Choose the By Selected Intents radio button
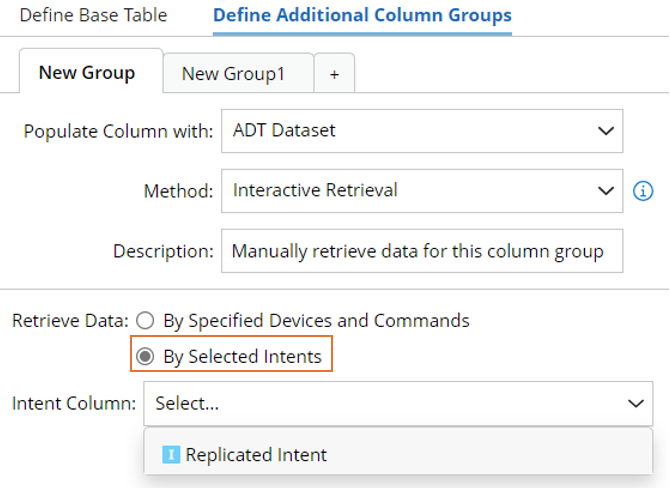Viewport: 670px width, 488px height. point(146,356)
